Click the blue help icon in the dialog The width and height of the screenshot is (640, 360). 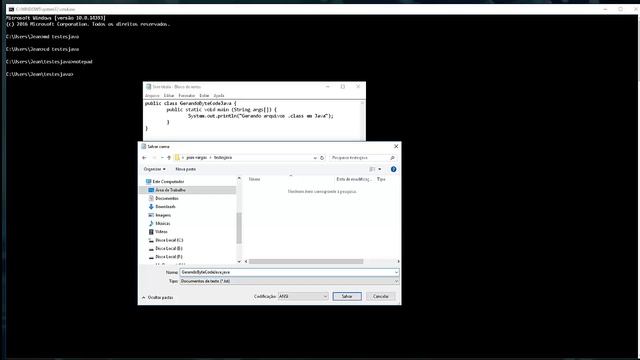pos(393,169)
